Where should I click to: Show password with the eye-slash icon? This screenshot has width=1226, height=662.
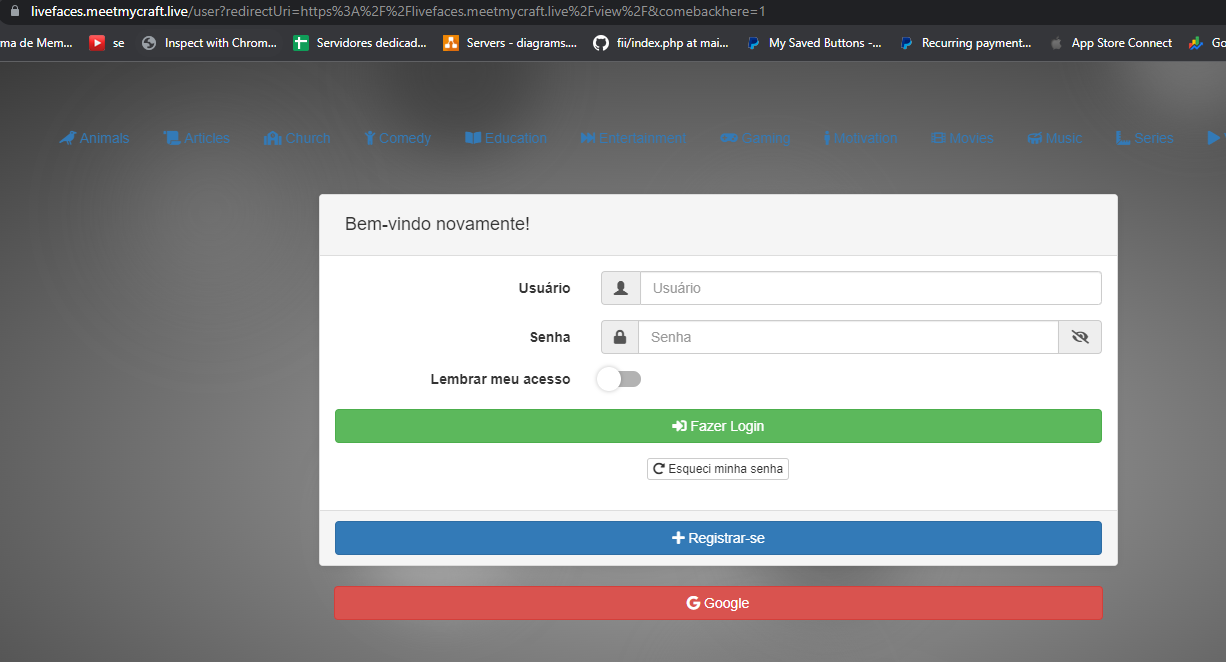1080,337
